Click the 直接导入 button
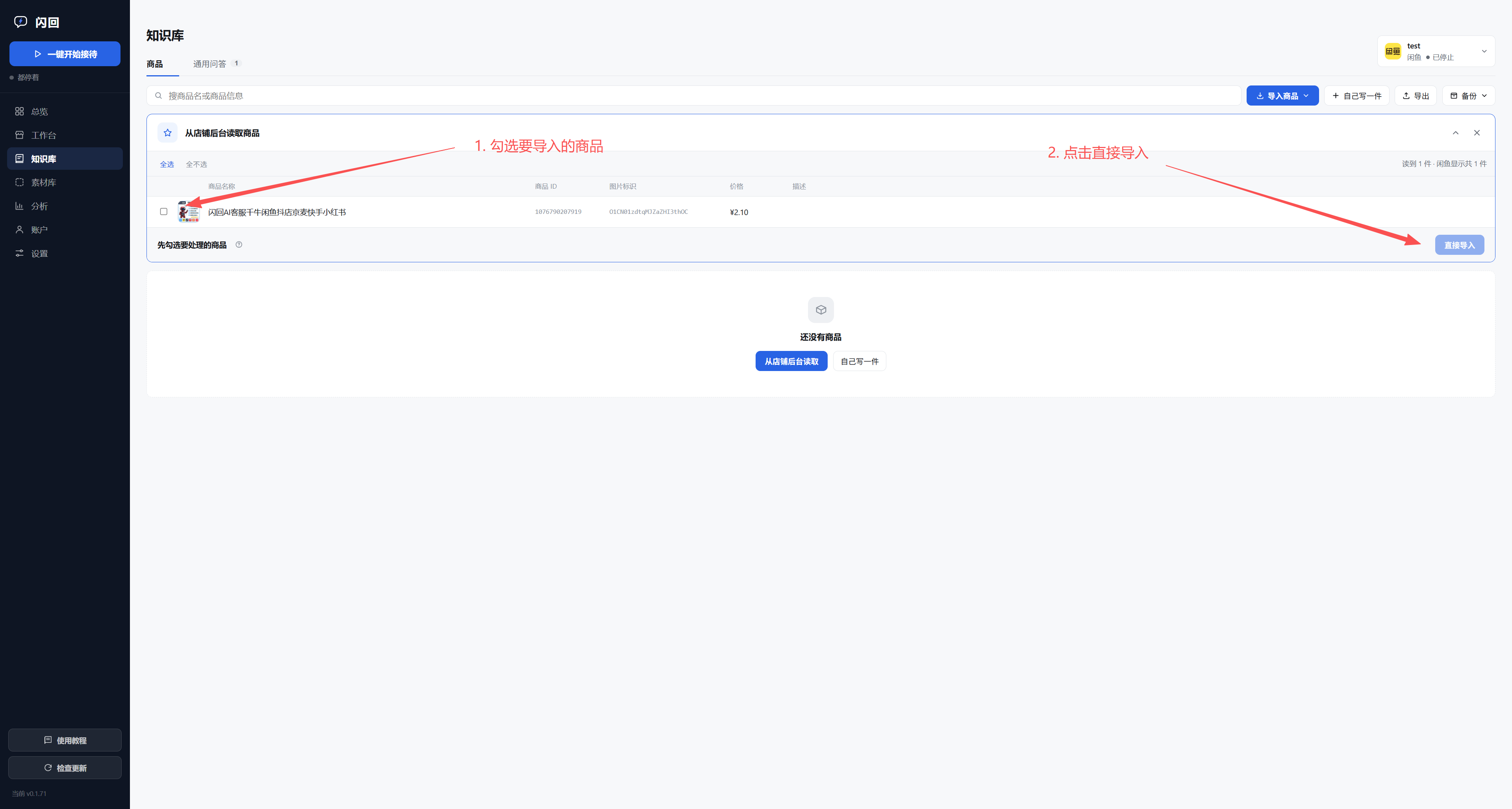This screenshot has height=809, width=1512. click(1459, 245)
